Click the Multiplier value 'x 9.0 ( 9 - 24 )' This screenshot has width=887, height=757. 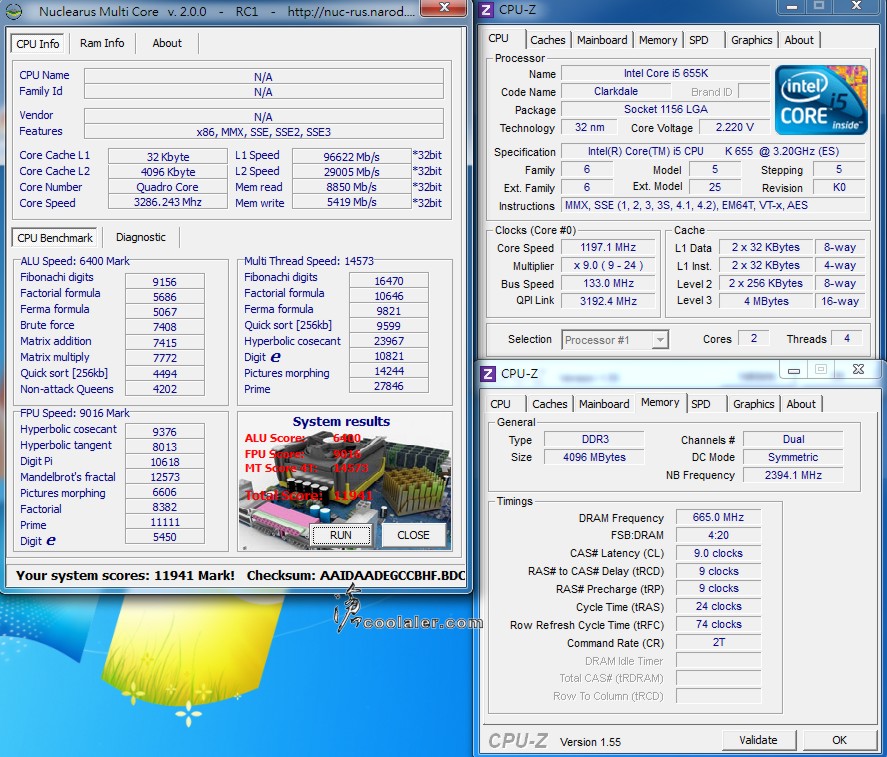click(x=608, y=265)
